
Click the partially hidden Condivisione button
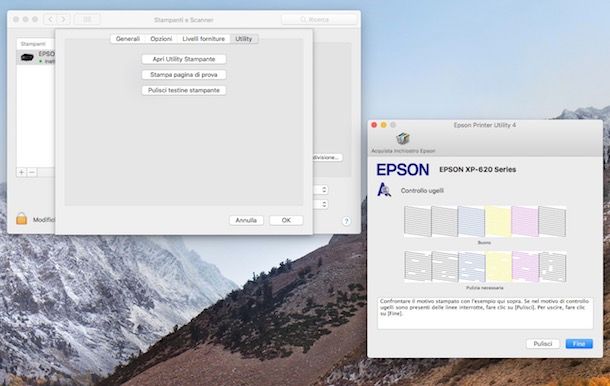(328, 158)
